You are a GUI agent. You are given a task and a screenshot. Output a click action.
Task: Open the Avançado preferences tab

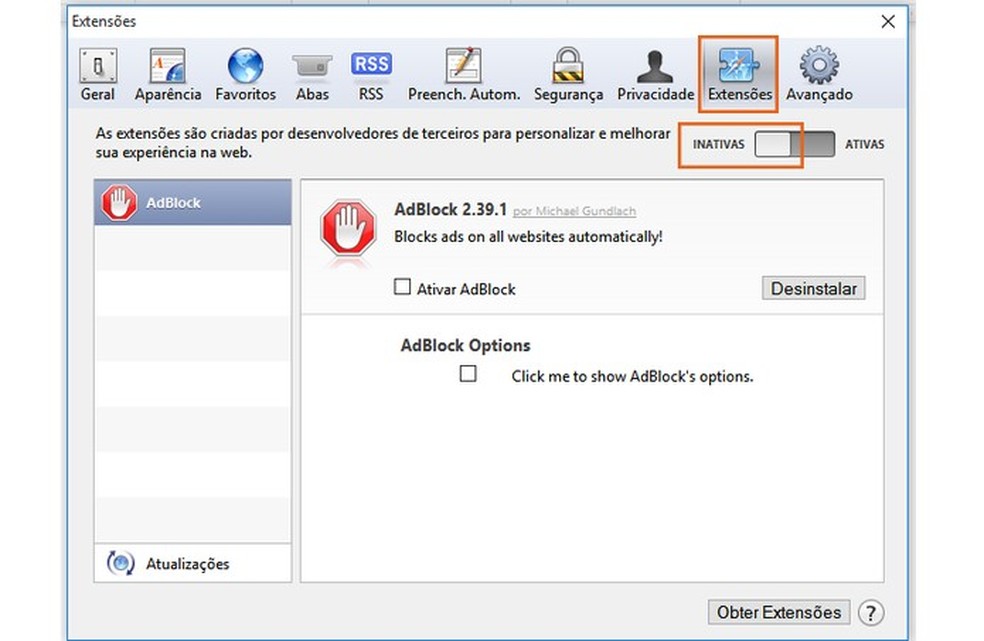(819, 75)
